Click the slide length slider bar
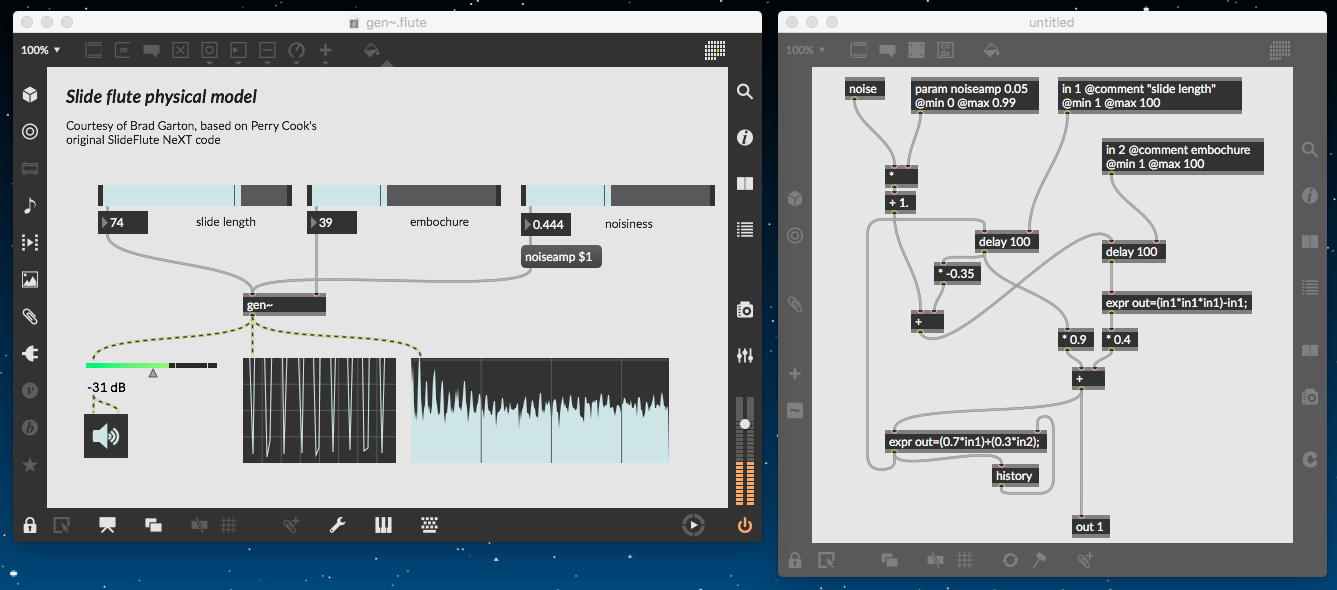Screen dimensions: 1337x590 click(x=195, y=195)
